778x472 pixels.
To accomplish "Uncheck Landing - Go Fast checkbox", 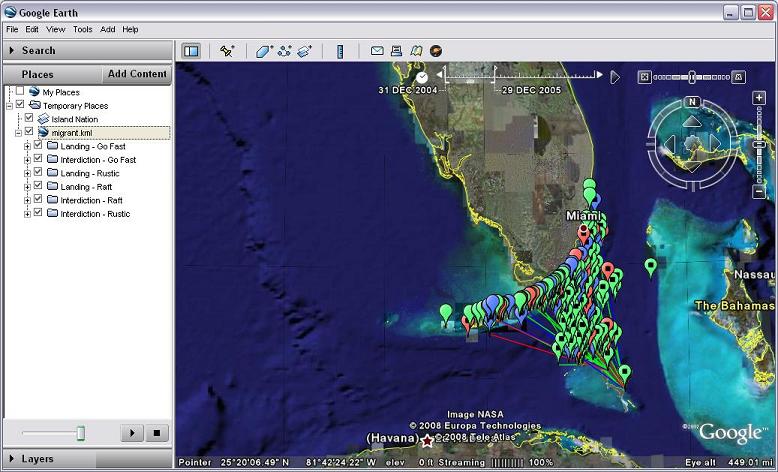I will (x=38, y=145).
